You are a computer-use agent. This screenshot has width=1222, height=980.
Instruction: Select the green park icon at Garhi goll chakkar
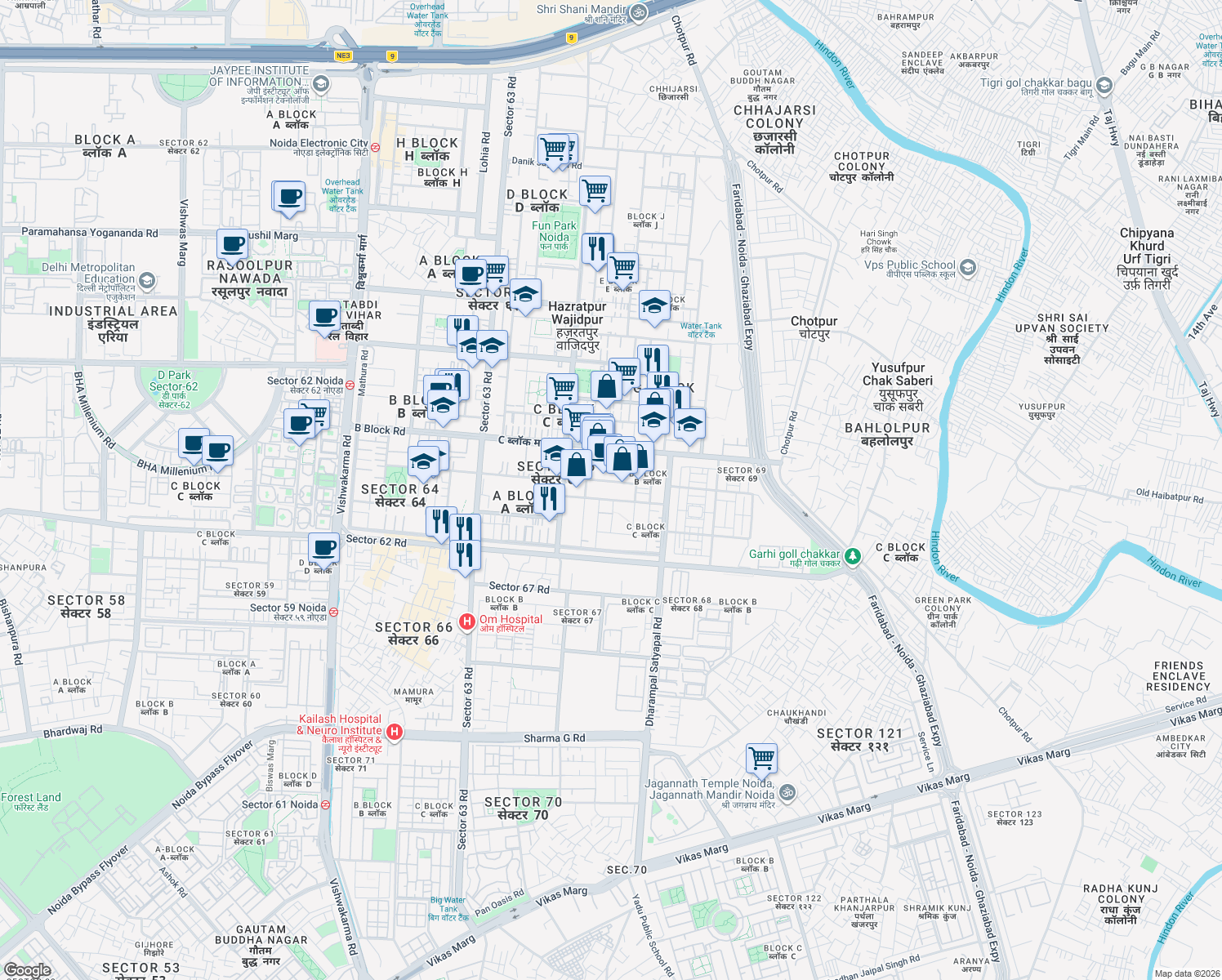click(x=851, y=554)
